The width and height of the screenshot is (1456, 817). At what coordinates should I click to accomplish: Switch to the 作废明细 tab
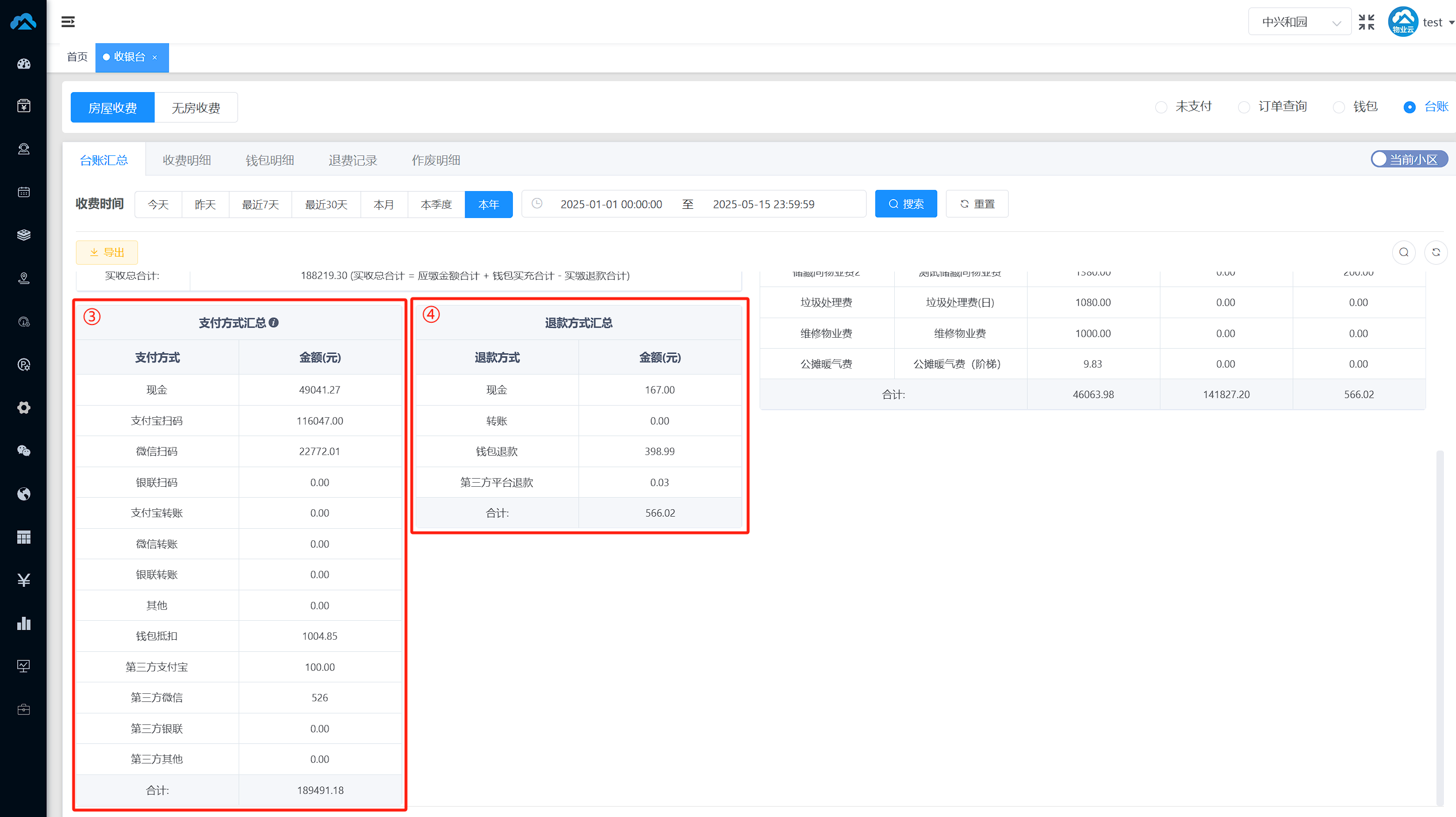pos(436,160)
